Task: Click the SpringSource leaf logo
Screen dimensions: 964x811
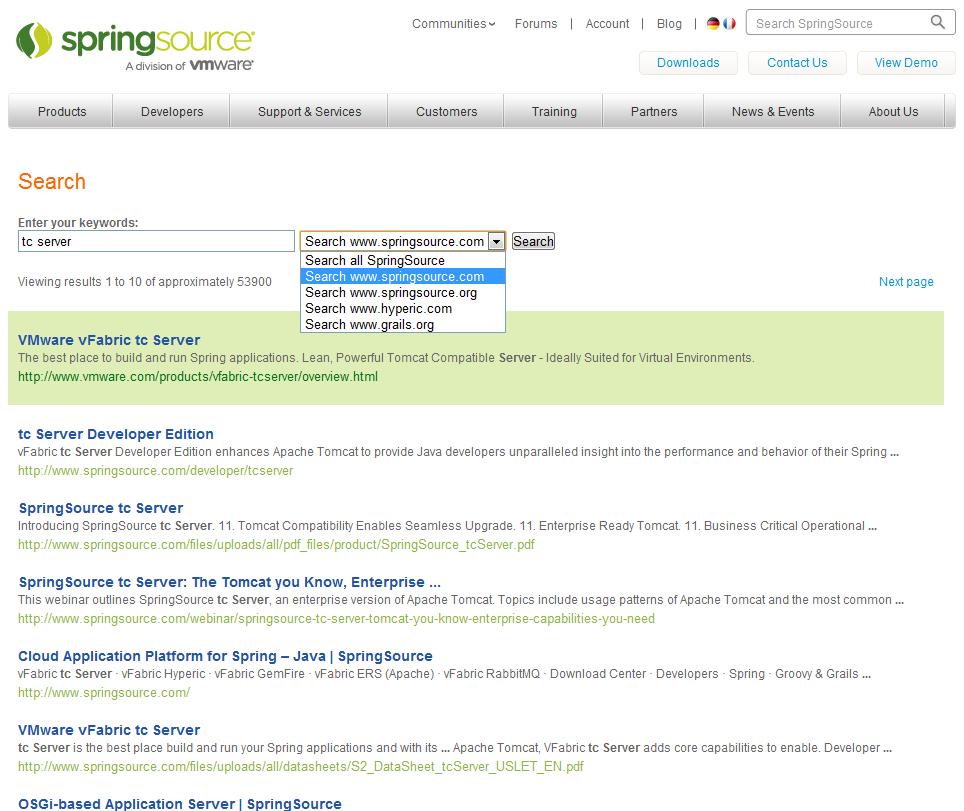Action: (x=34, y=41)
